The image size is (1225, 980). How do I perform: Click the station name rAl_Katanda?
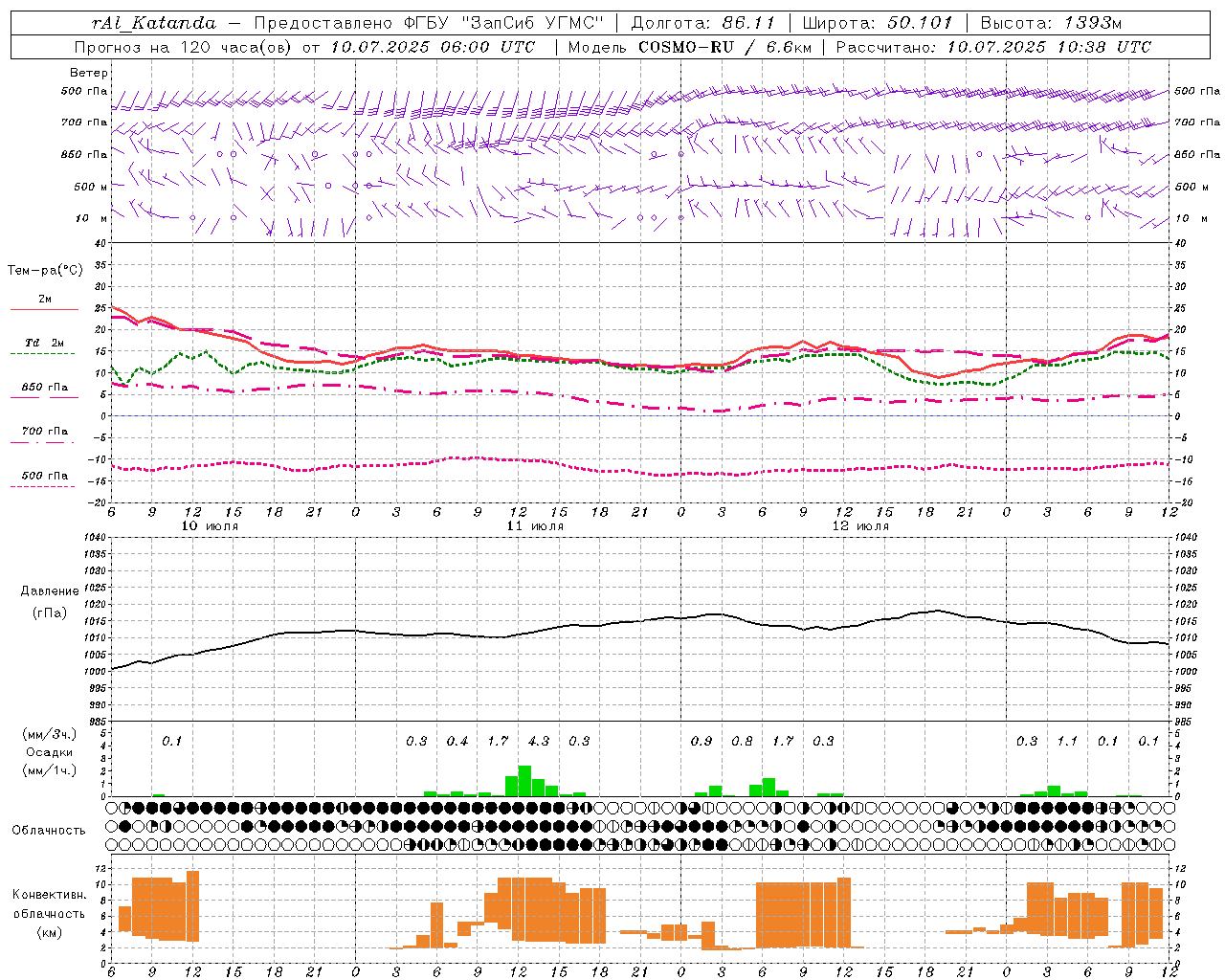[x=155, y=23]
